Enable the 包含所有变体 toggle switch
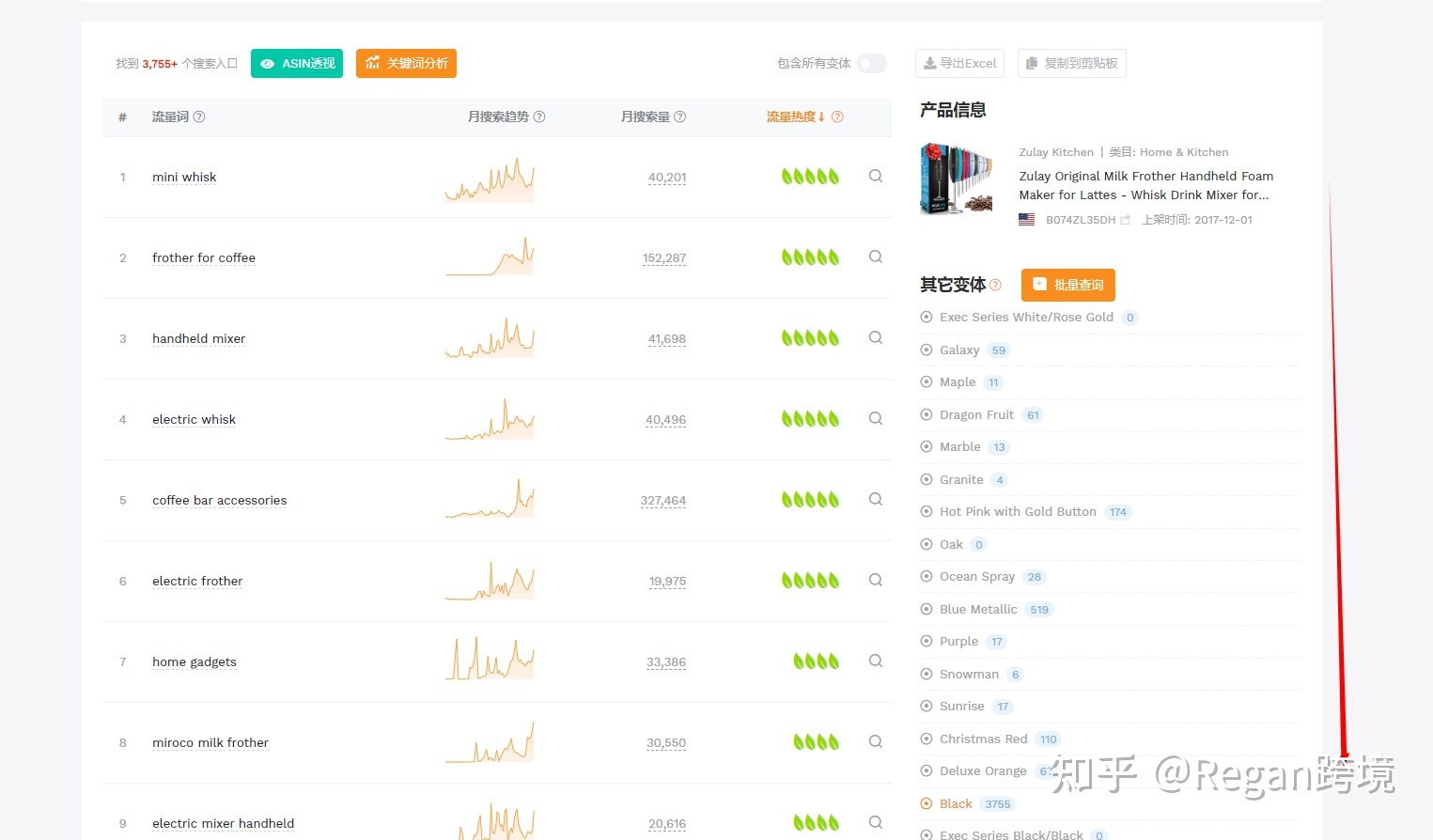This screenshot has width=1433, height=840. (871, 63)
